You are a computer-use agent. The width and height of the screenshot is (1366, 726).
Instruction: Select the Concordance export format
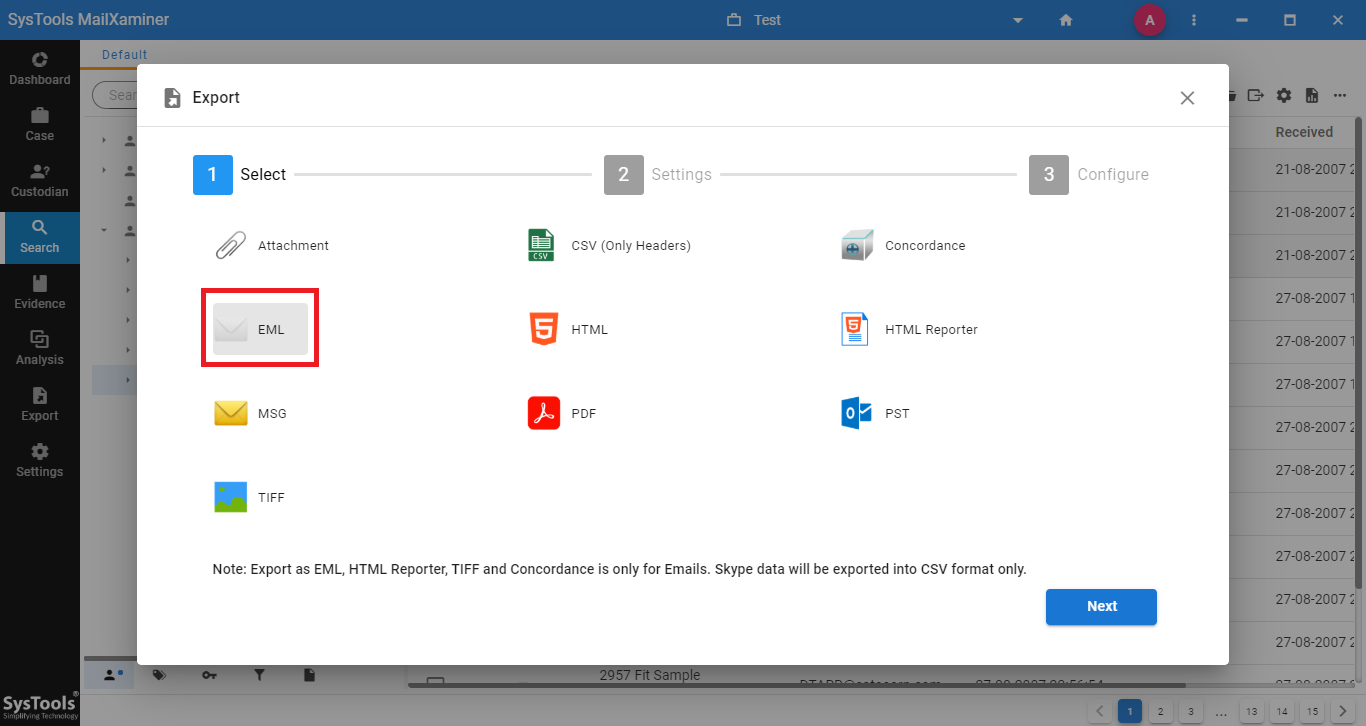(x=903, y=245)
